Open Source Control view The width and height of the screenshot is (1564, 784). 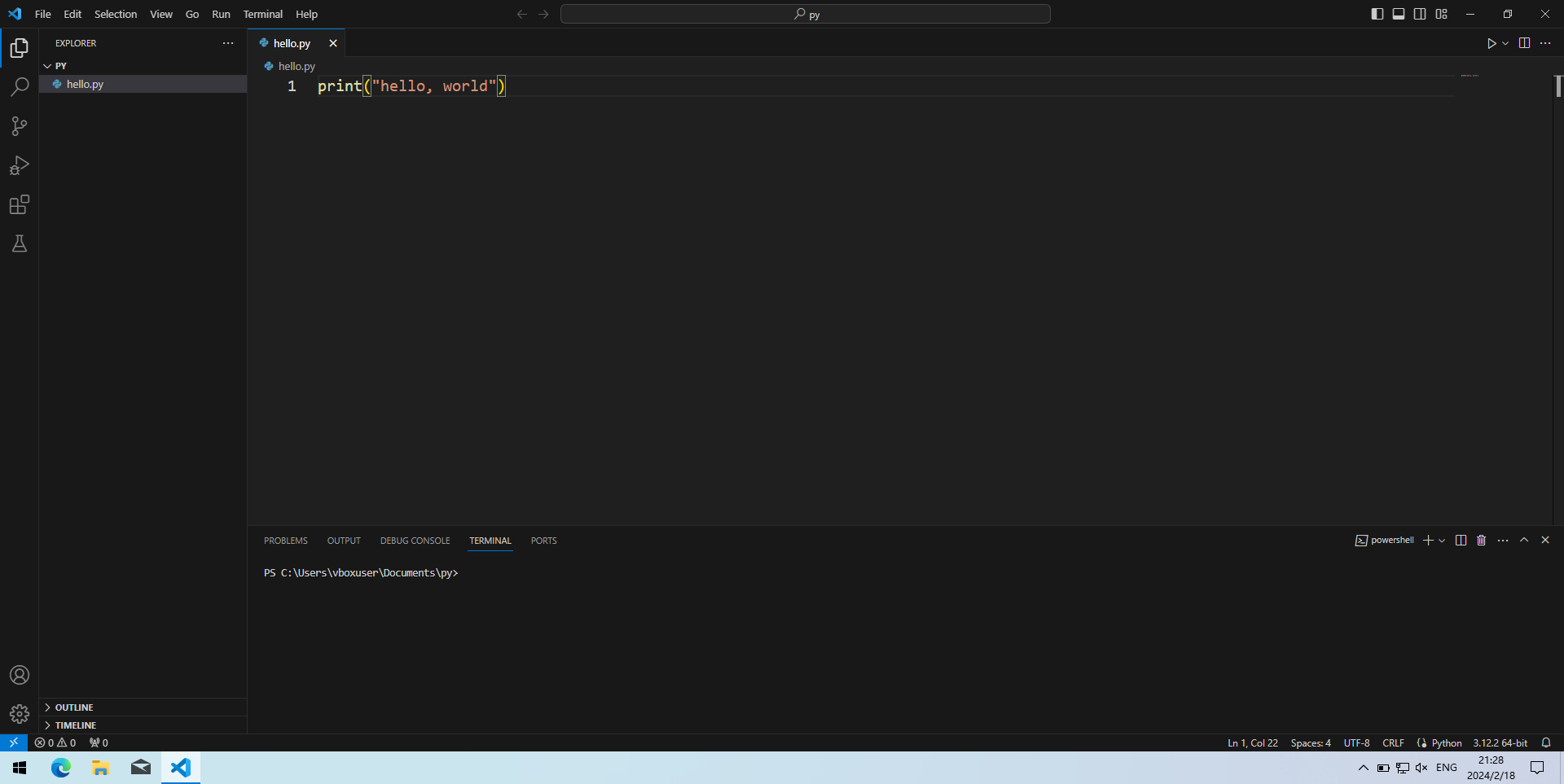[20, 126]
